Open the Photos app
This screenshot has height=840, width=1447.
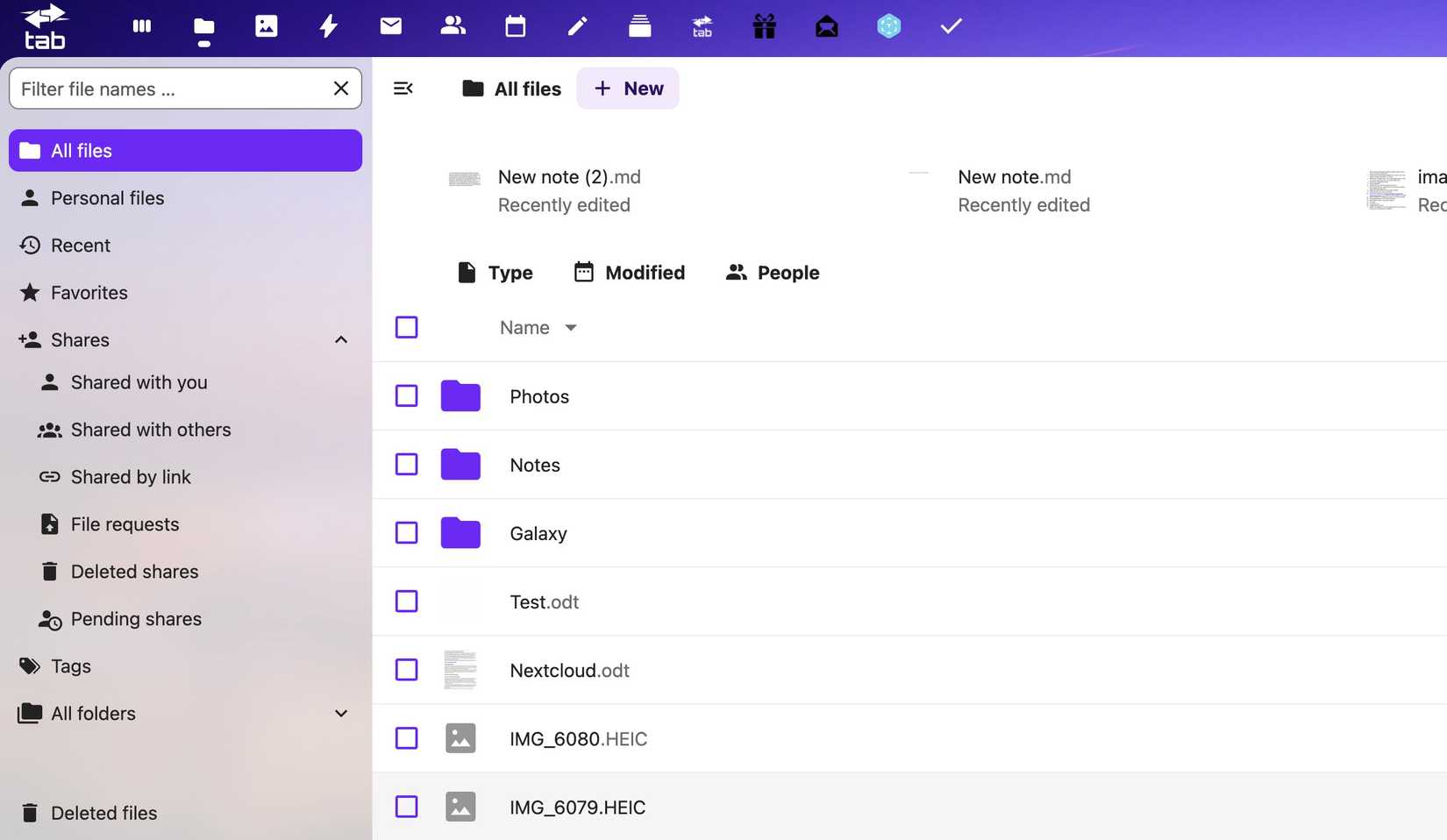(x=266, y=26)
